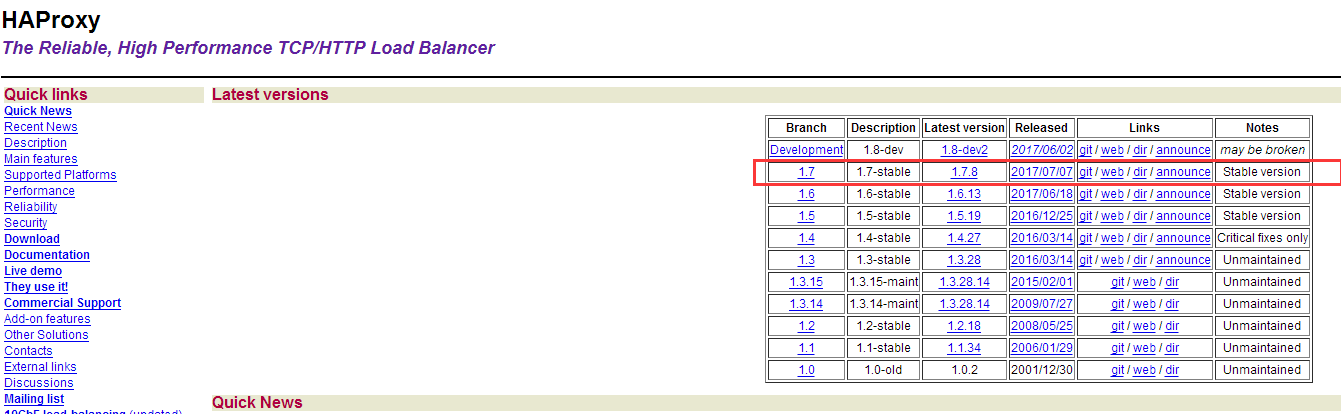Go to the Description sidebar link
Screen dimensions: 1341x414
point(35,143)
